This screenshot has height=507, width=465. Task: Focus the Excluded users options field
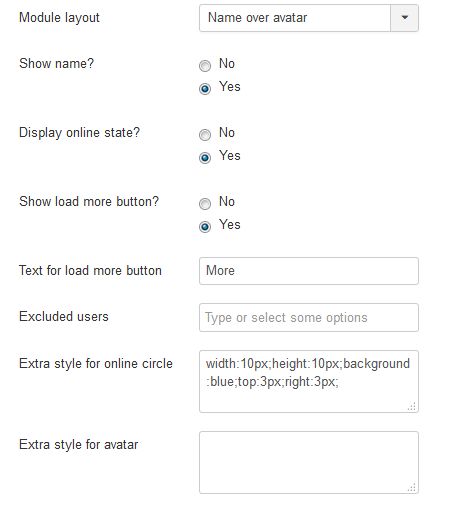tap(309, 317)
